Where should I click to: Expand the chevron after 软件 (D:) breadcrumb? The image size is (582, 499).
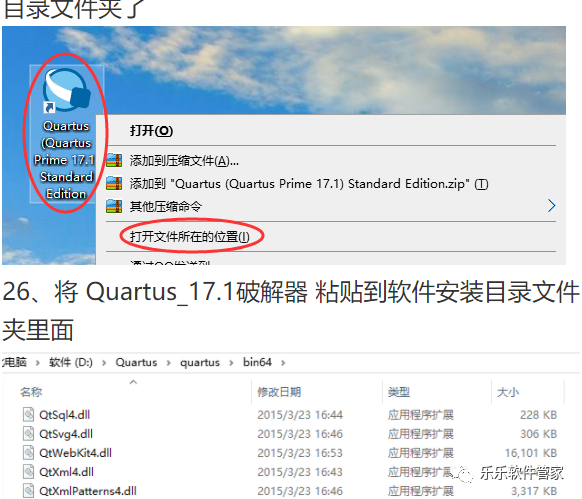click(104, 363)
